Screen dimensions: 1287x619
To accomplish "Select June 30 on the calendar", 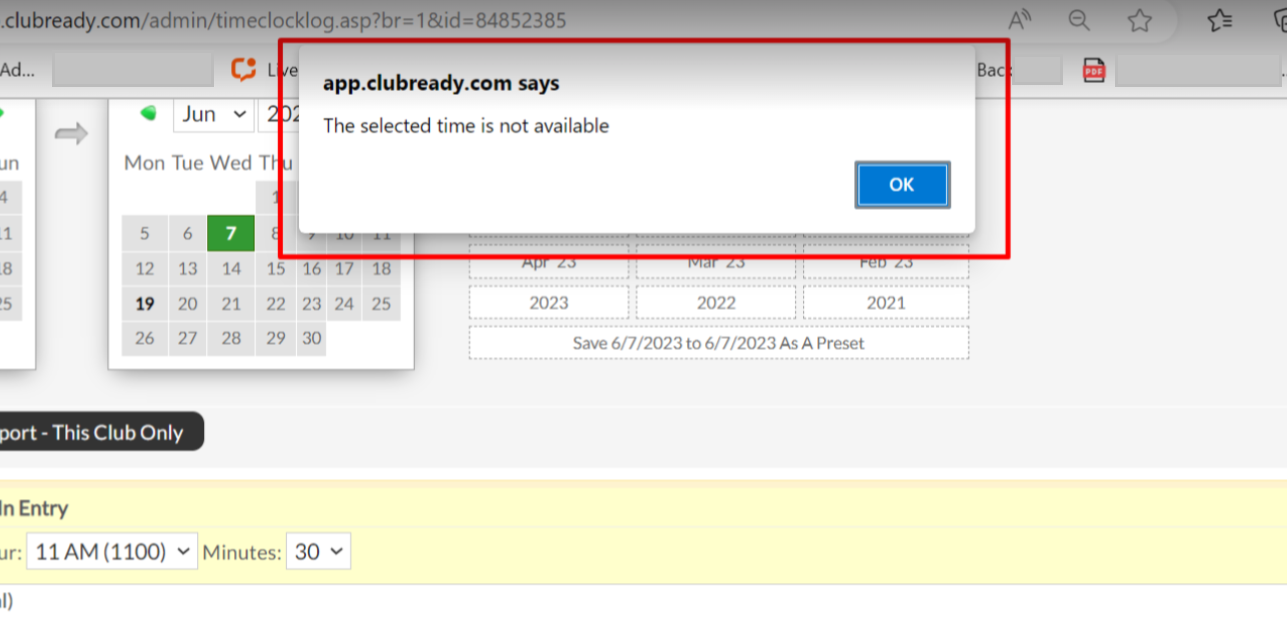I will [311, 338].
